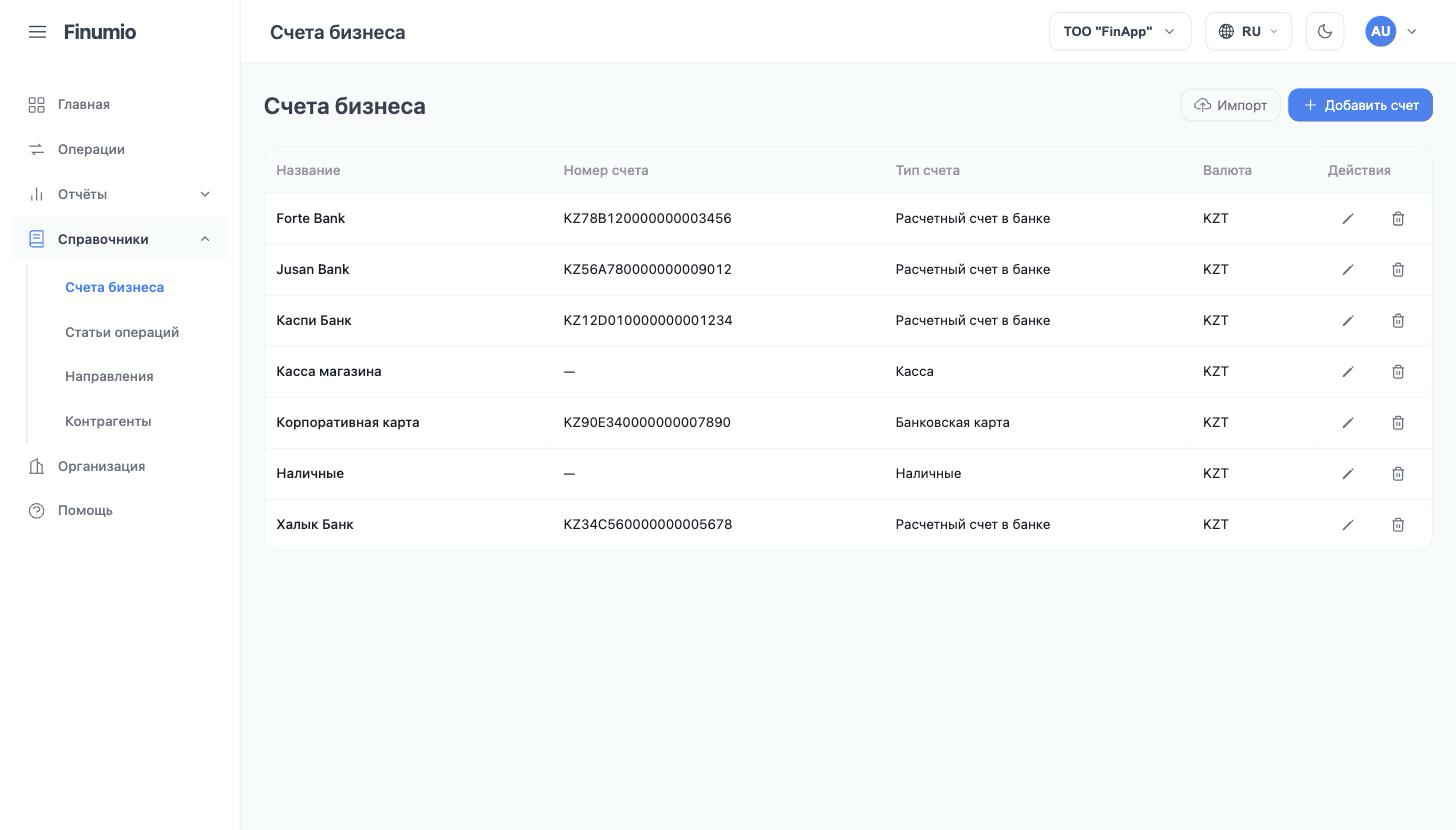The width and height of the screenshot is (1456, 830).
Task: Delete the Каспи Банк account
Action: pos(1398,321)
